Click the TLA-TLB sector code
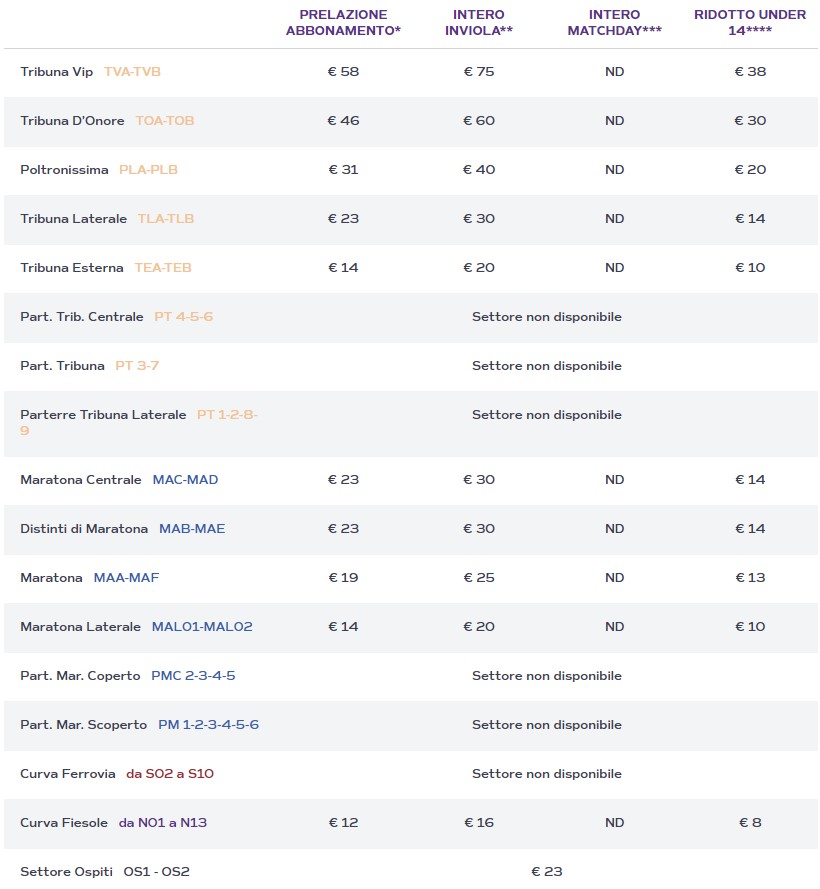 click(166, 219)
